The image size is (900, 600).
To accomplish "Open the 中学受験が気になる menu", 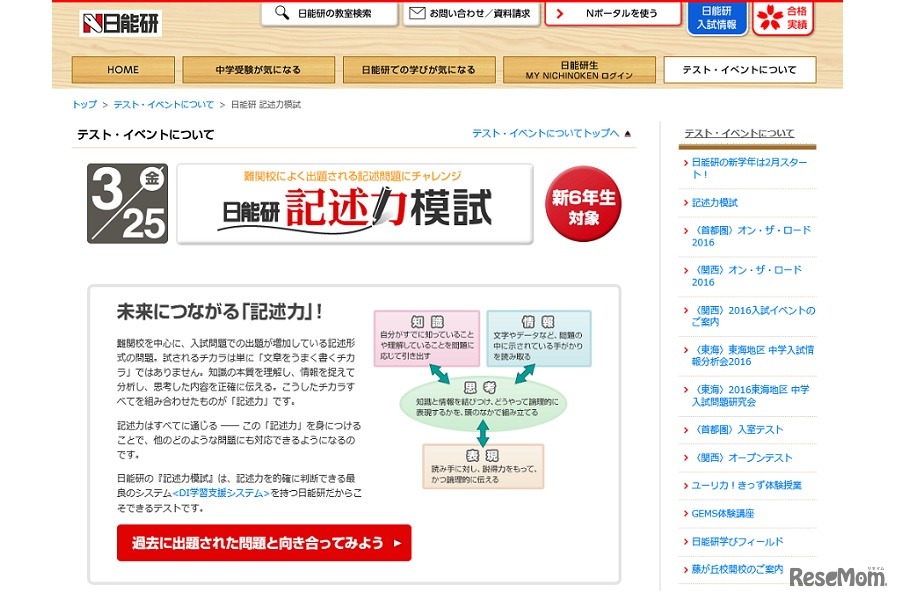I will [256, 70].
